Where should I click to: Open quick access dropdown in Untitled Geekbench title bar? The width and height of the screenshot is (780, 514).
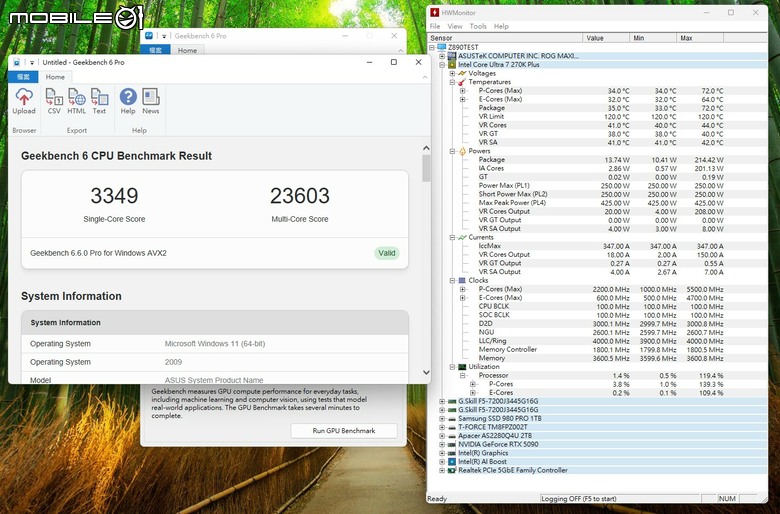point(32,63)
